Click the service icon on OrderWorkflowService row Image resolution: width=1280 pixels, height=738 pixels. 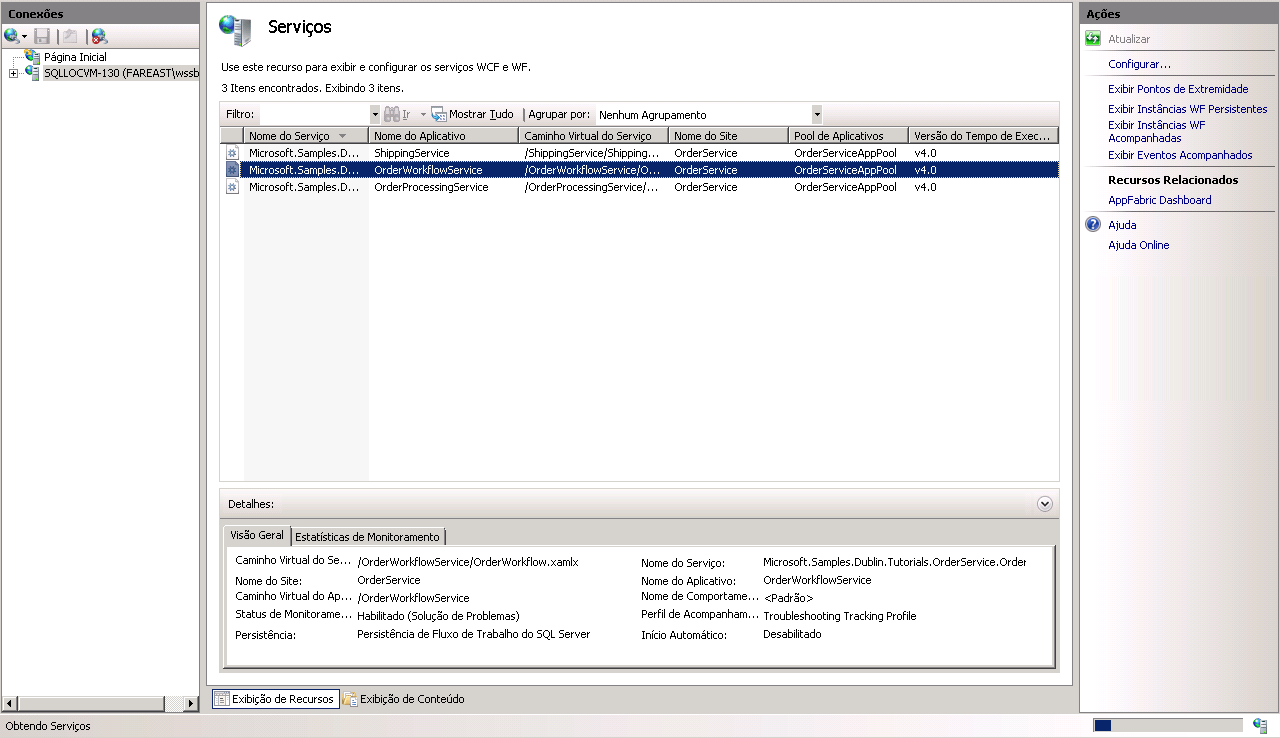pos(232,170)
